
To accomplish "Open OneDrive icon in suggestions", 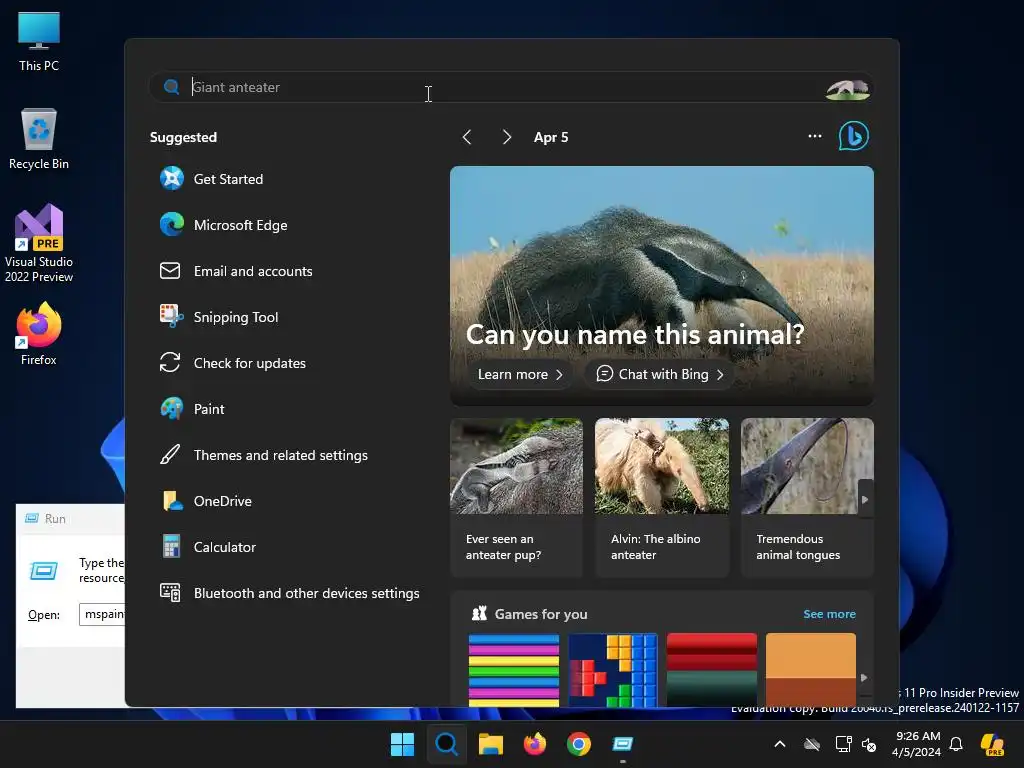I will pyautogui.click(x=172, y=501).
